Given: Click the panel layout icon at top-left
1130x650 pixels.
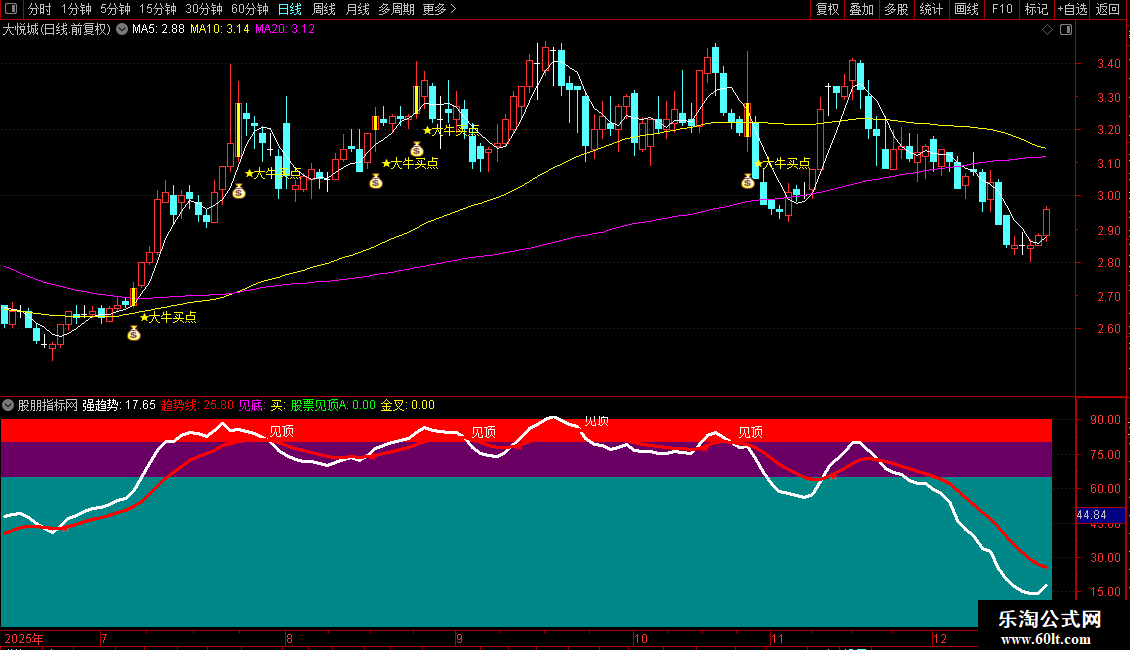Looking at the screenshot, I should (x=11, y=9).
